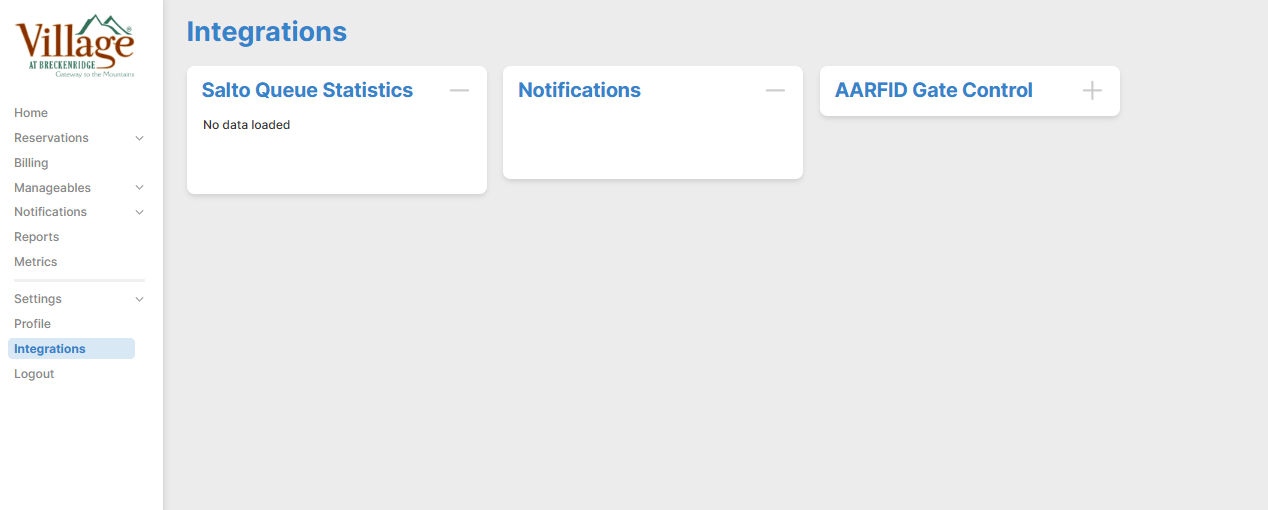Click the 'No data loaded' text
The width and height of the screenshot is (1268, 510).
click(246, 125)
